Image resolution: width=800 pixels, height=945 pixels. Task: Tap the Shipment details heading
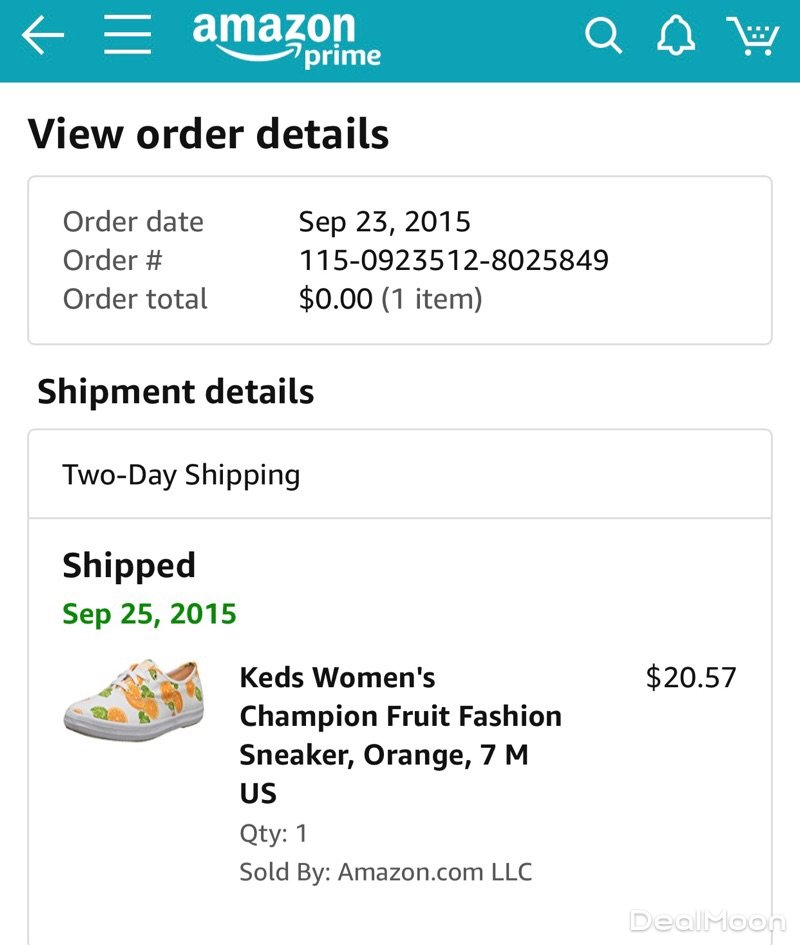[176, 392]
